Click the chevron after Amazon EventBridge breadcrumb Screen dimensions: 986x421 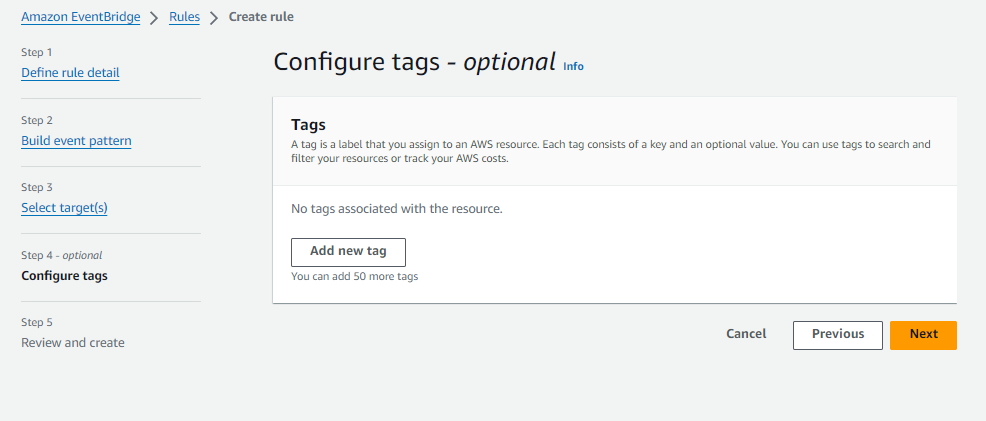click(x=155, y=18)
